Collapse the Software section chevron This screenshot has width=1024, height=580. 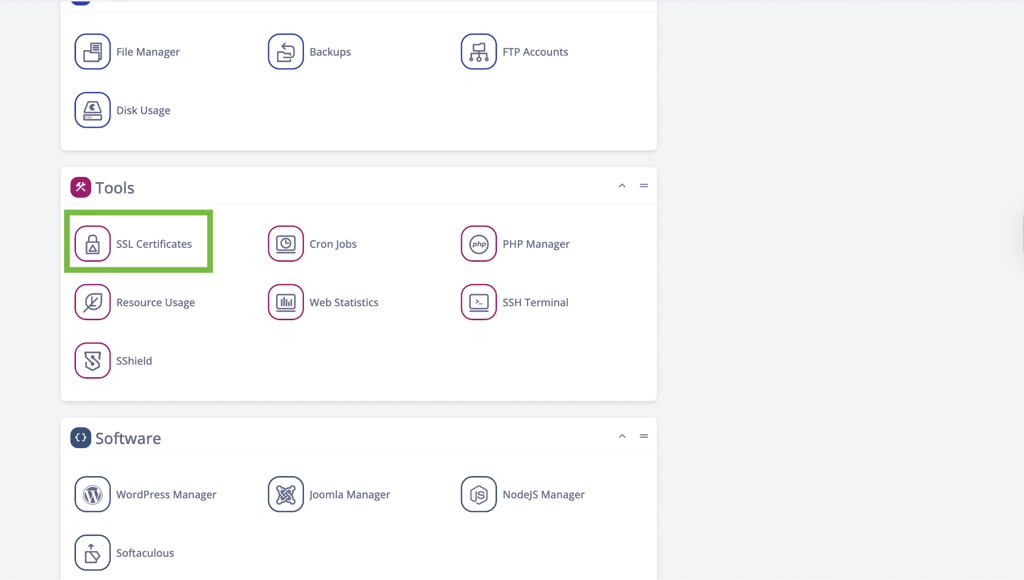click(x=622, y=436)
